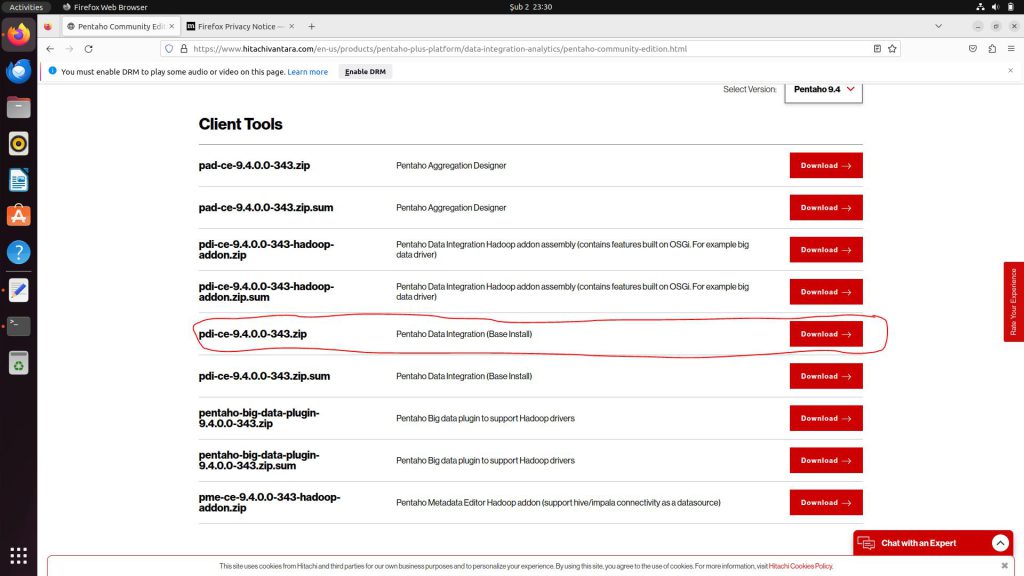The image size is (1024, 576).
Task: Bookmark this page with the star
Action: coord(892,49)
